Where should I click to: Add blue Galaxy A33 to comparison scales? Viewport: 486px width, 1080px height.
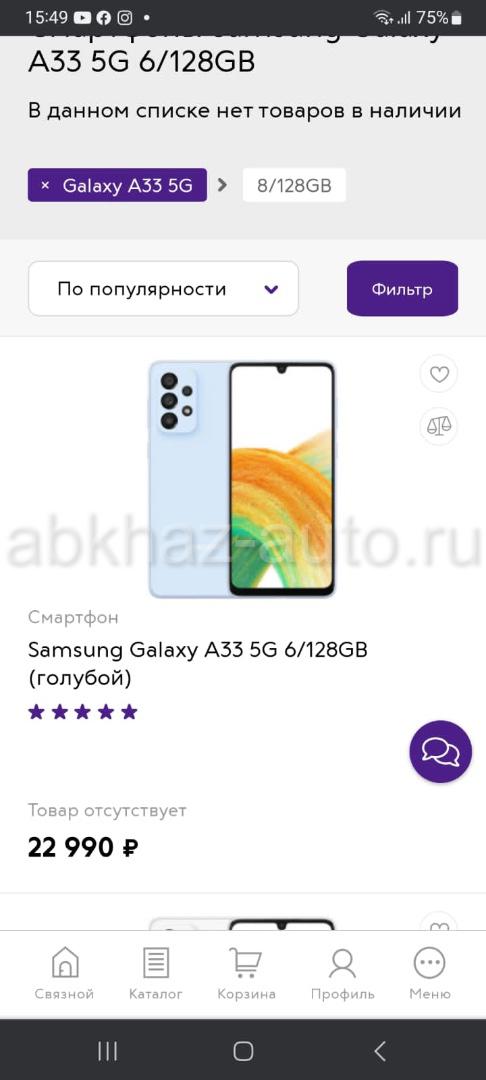pyautogui.click(x=439, y=425)
